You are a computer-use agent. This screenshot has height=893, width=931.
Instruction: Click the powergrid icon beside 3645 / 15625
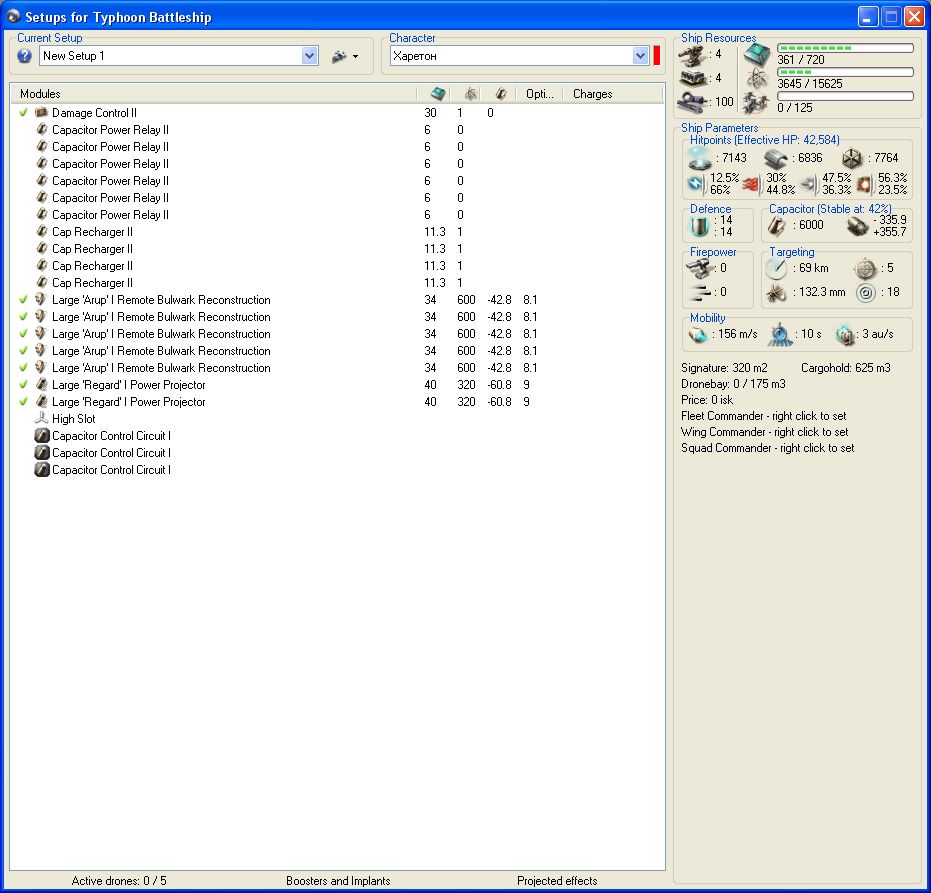[x=757, y=78]
